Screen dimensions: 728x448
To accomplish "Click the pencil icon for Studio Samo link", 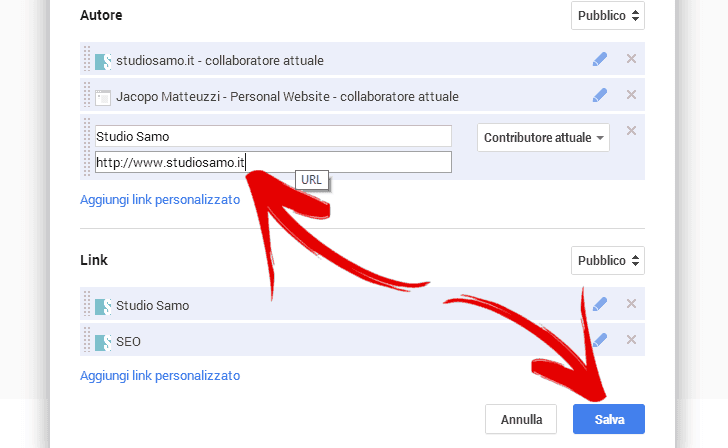I will point(599,304).
